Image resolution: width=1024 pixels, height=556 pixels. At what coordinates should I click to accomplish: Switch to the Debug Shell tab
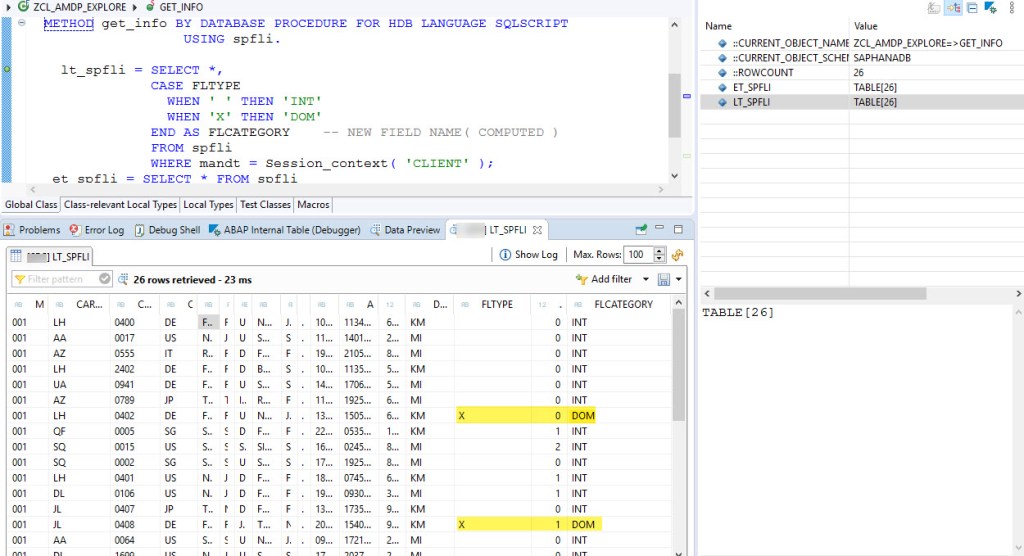(x=167, y=230)
